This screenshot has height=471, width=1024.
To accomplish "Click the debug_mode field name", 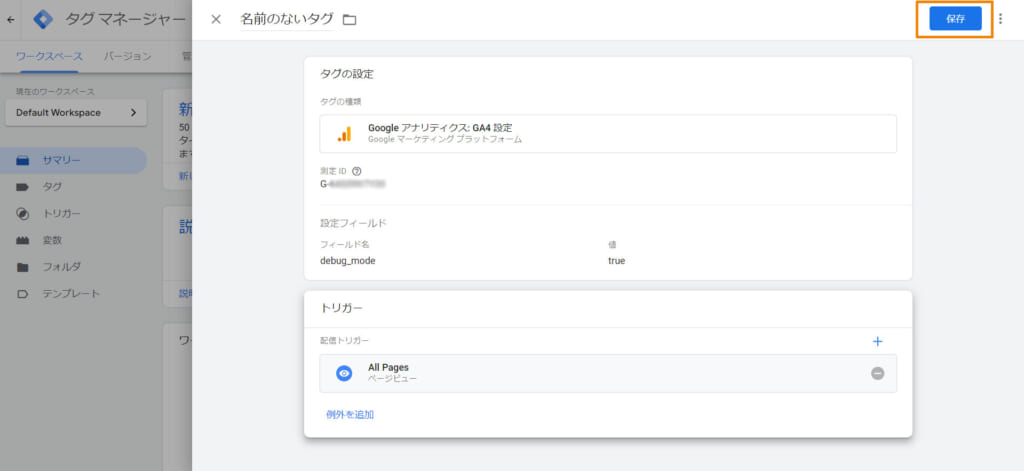I will 347,261.
